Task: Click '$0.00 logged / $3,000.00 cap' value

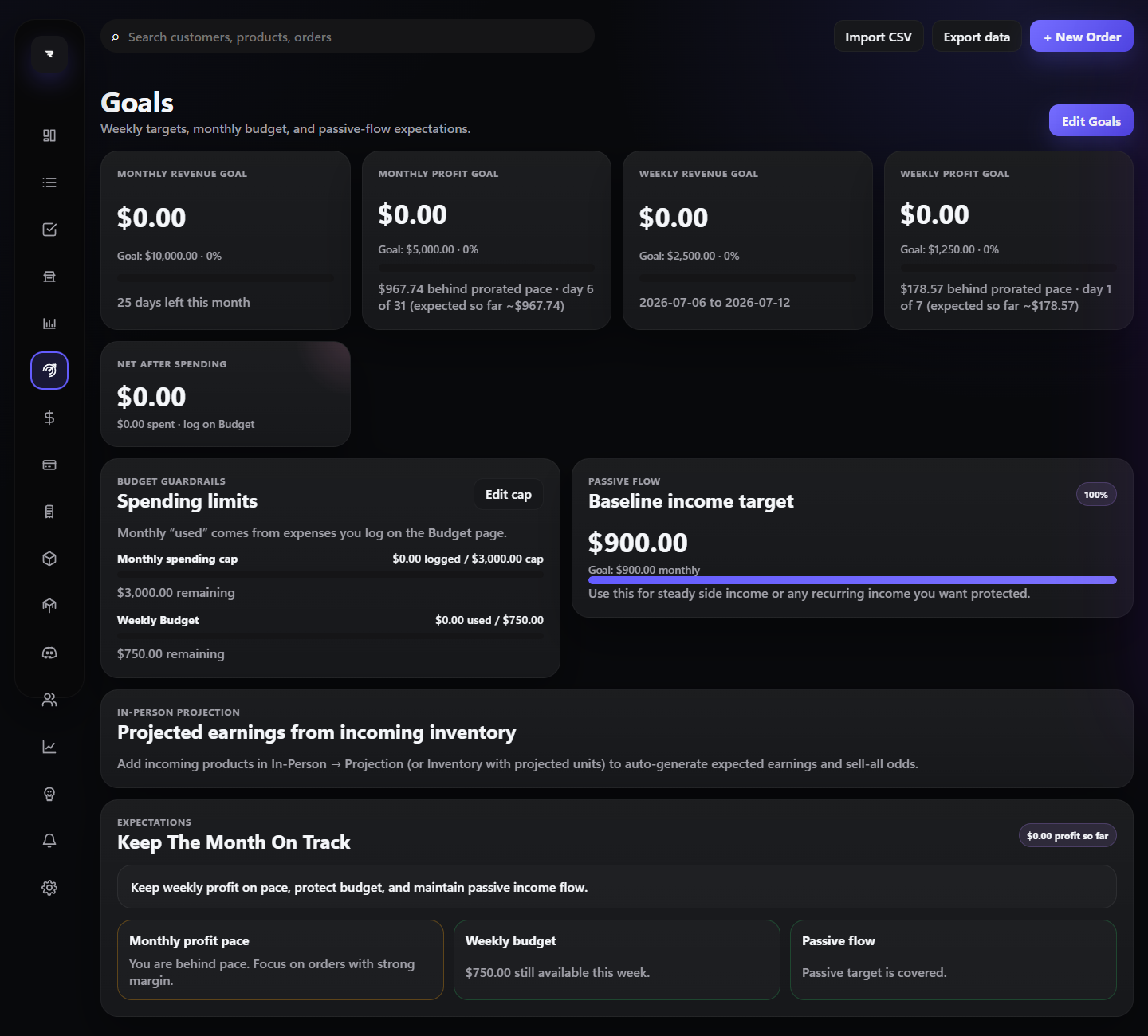Action: coord(468,559)
